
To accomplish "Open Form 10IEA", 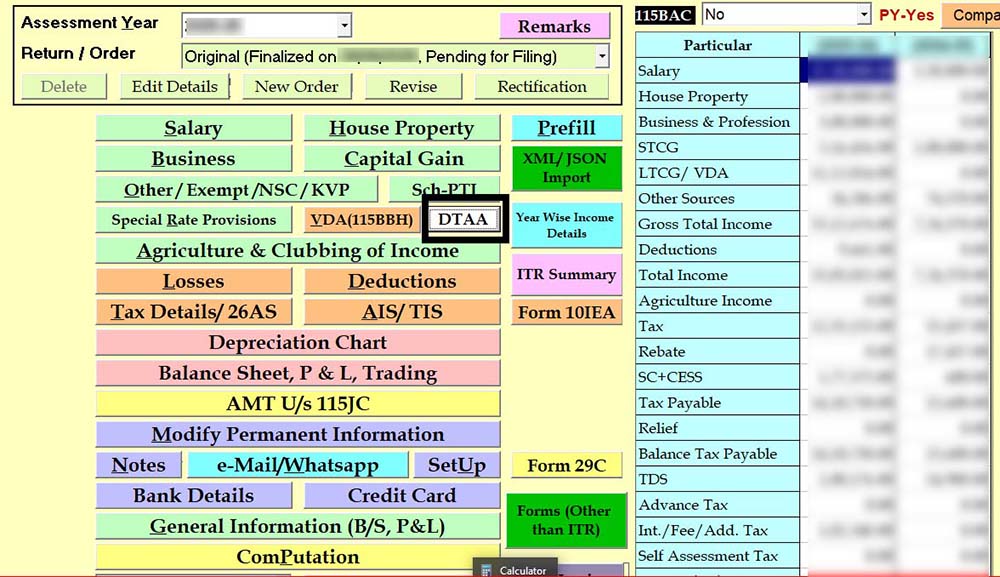I will click(x=566, y=312).
